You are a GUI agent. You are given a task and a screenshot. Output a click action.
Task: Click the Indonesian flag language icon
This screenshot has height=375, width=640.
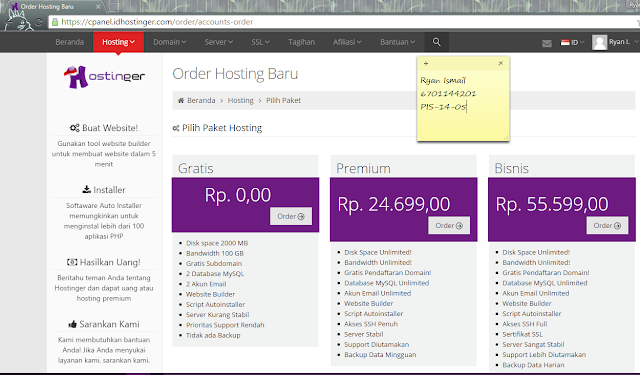pyautogui.click(x=565, y=42)
